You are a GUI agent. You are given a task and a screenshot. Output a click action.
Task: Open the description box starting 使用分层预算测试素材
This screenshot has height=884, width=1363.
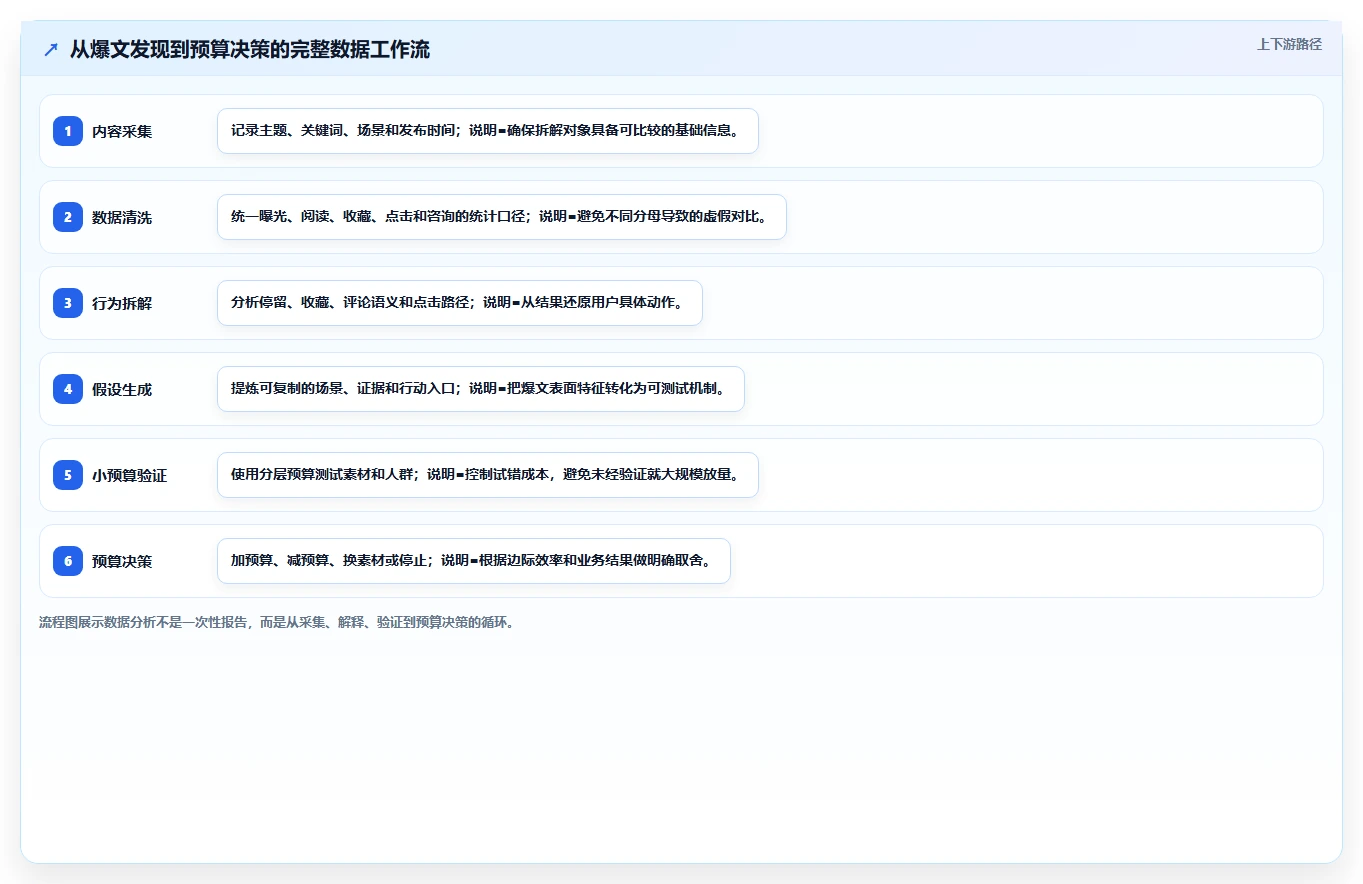tap(488, 475)
